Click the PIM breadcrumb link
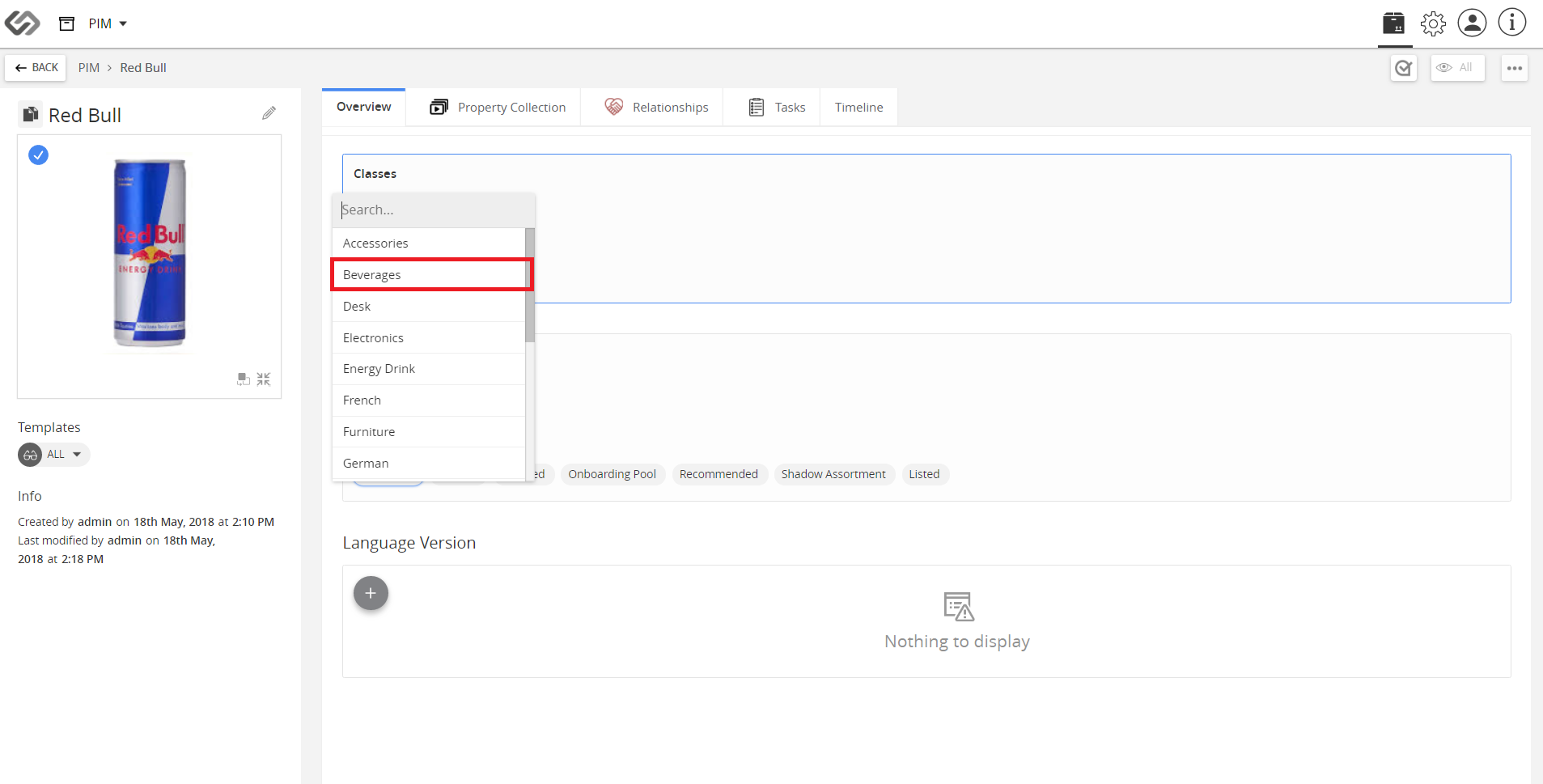Viewport: 1543px width, 784px height. pos(89,68)
